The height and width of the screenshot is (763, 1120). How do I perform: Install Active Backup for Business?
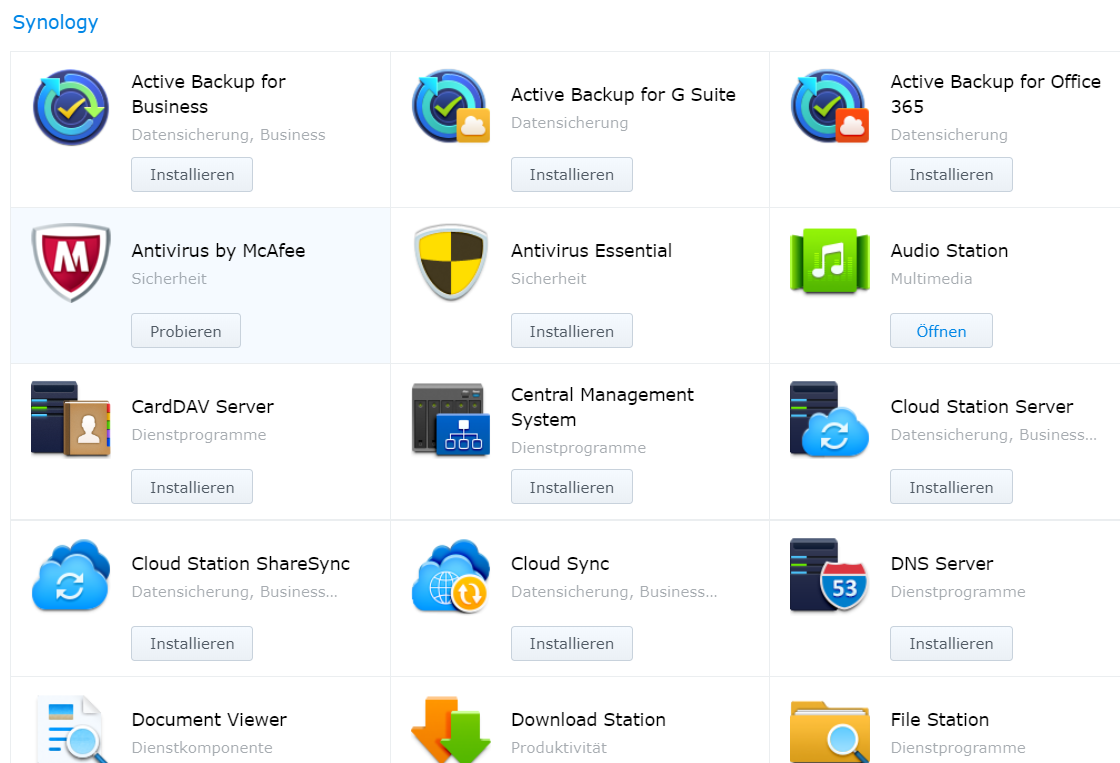click(x=192, y=174)
